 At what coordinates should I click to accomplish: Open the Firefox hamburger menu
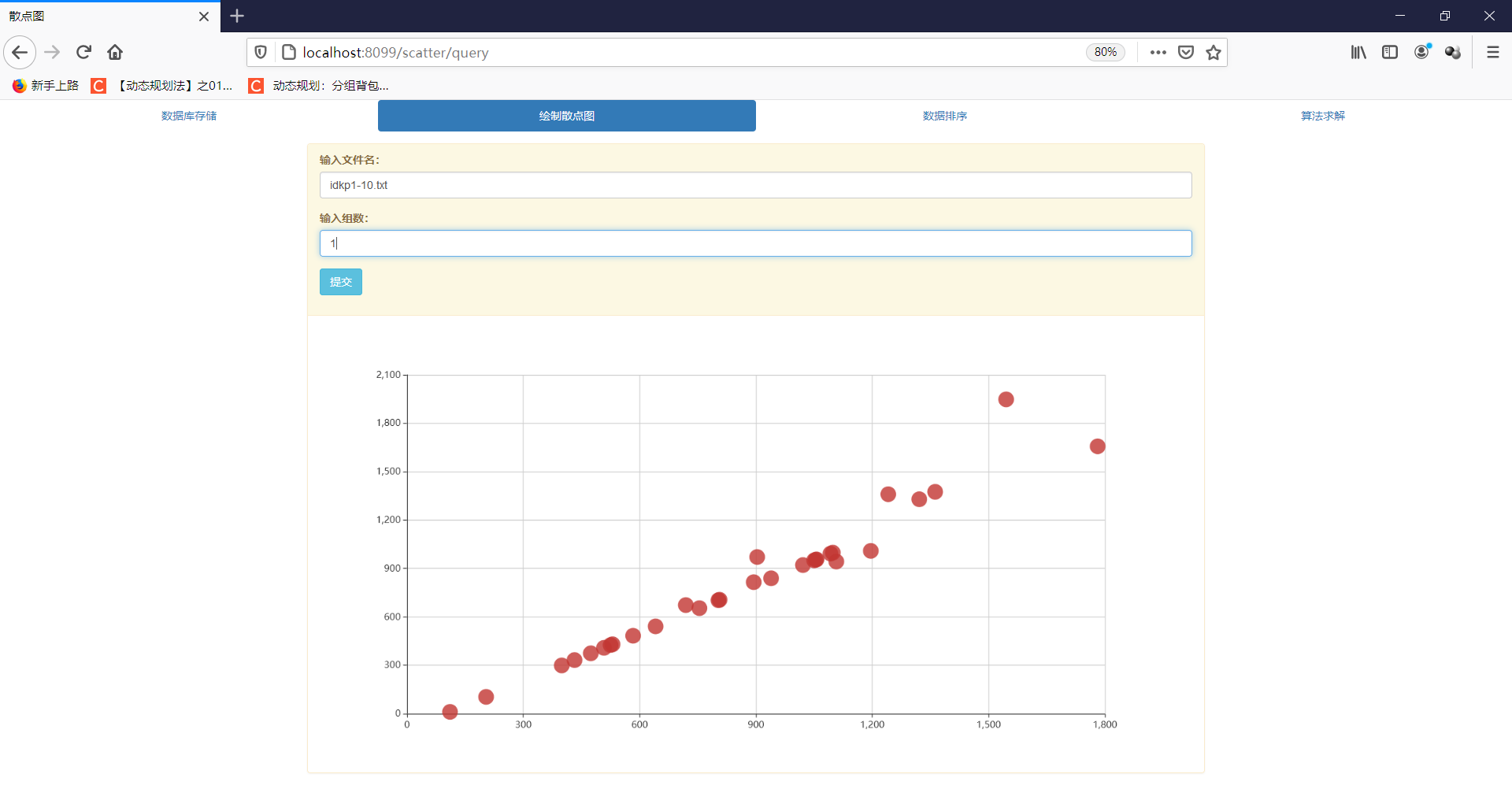1493,53
